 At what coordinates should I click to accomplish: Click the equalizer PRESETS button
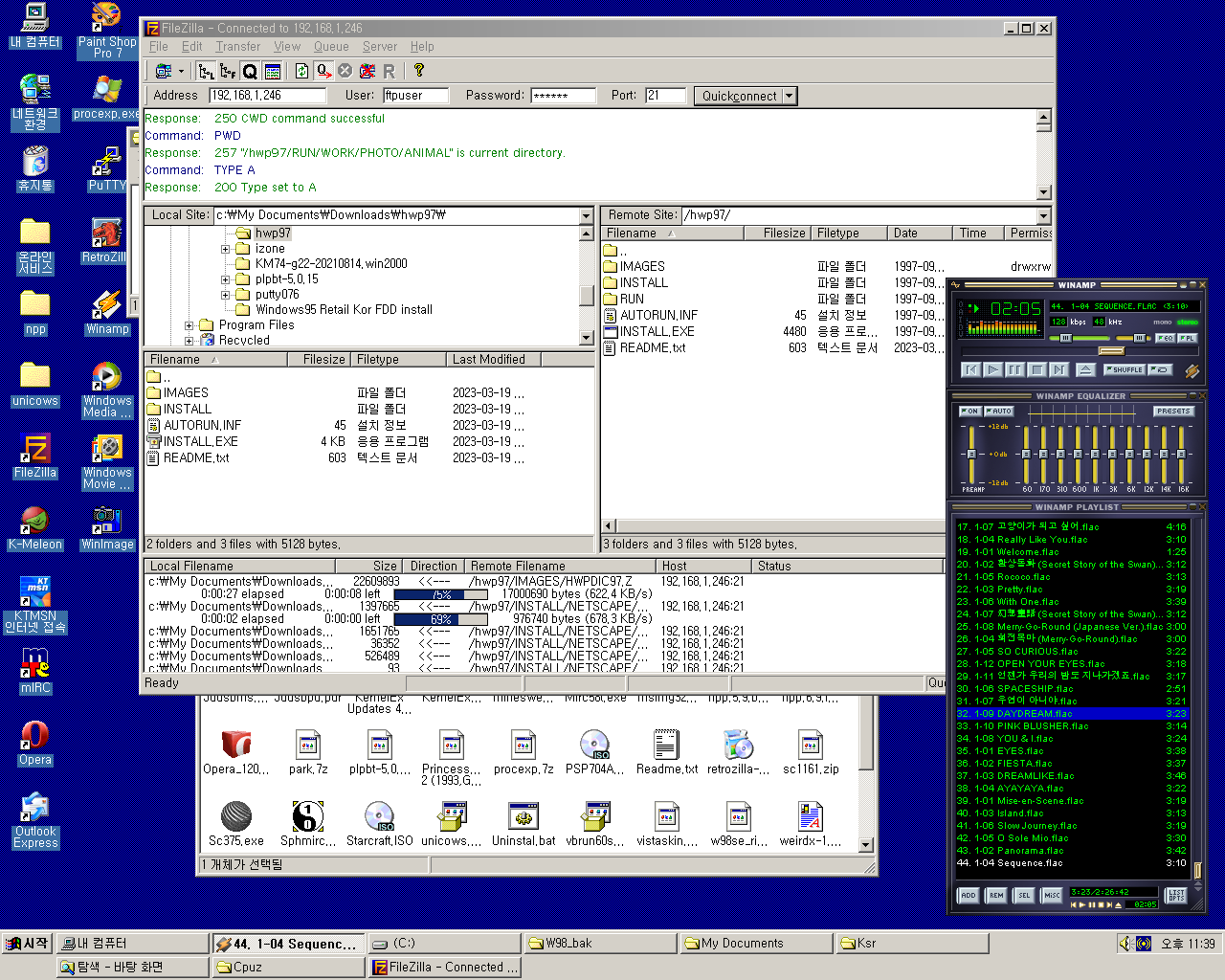1172,412
